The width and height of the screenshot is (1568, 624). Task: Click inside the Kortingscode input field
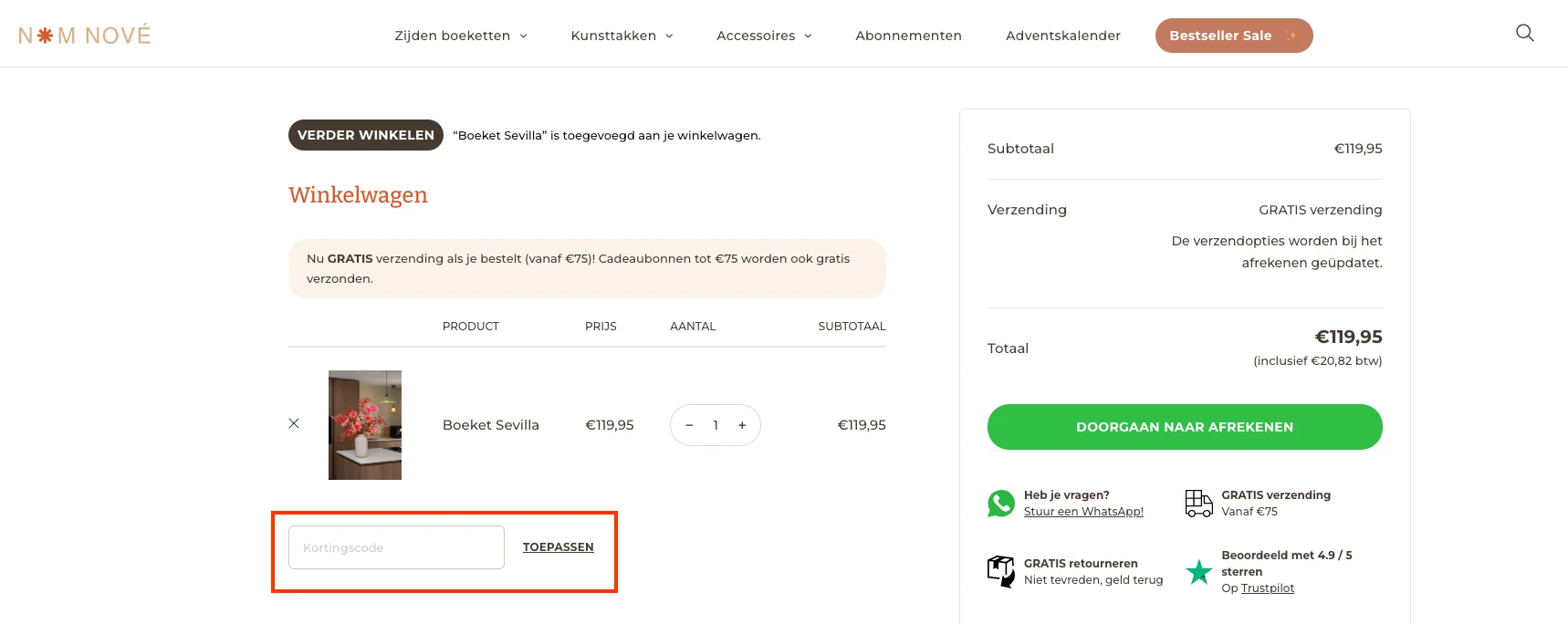[395, 546]
